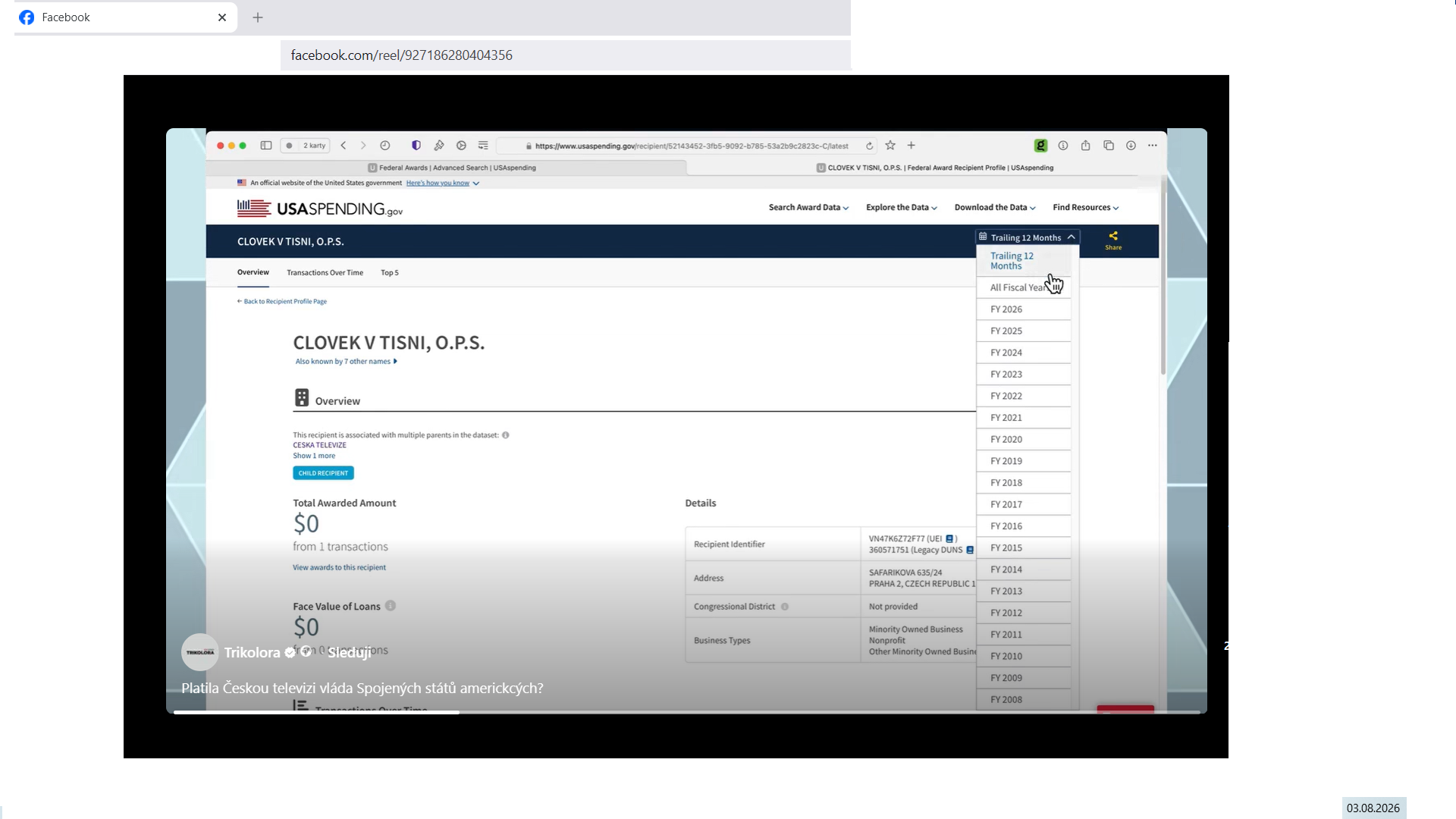Open tab overview icon in video browser toolbar
Screen dimensions: 1456x819
coord(1109,146)
